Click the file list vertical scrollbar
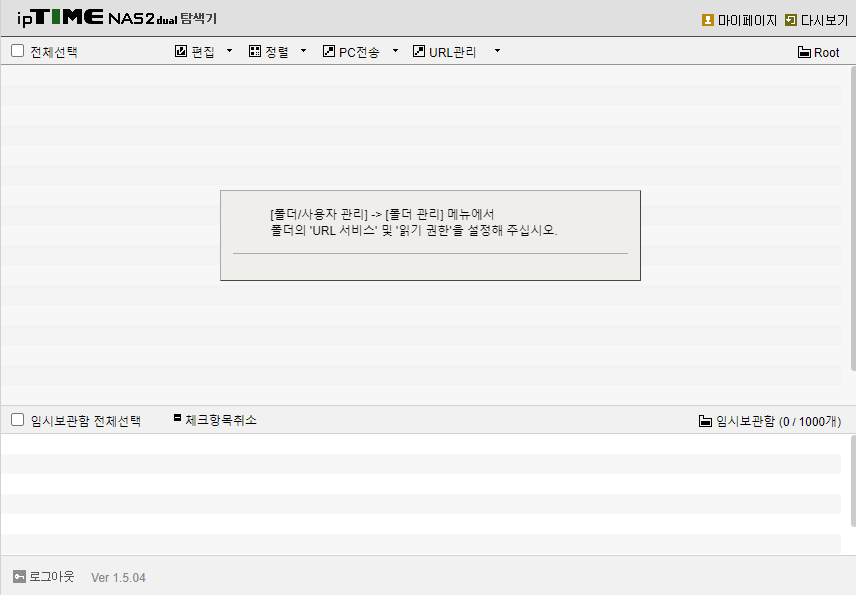The image size is (856, 595). (853, 219)
